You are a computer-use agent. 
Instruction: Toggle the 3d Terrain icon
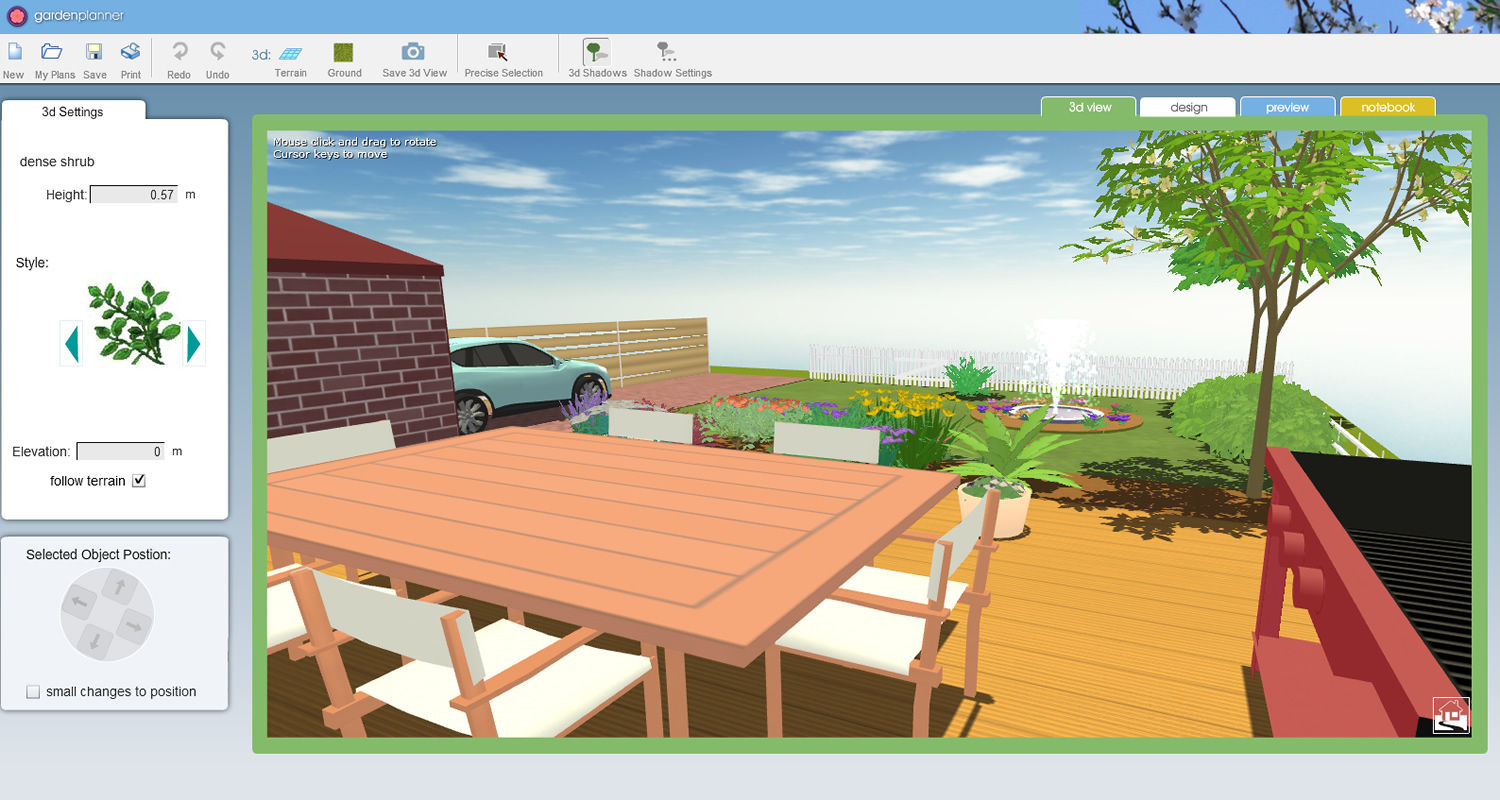[x=291, y=54]
